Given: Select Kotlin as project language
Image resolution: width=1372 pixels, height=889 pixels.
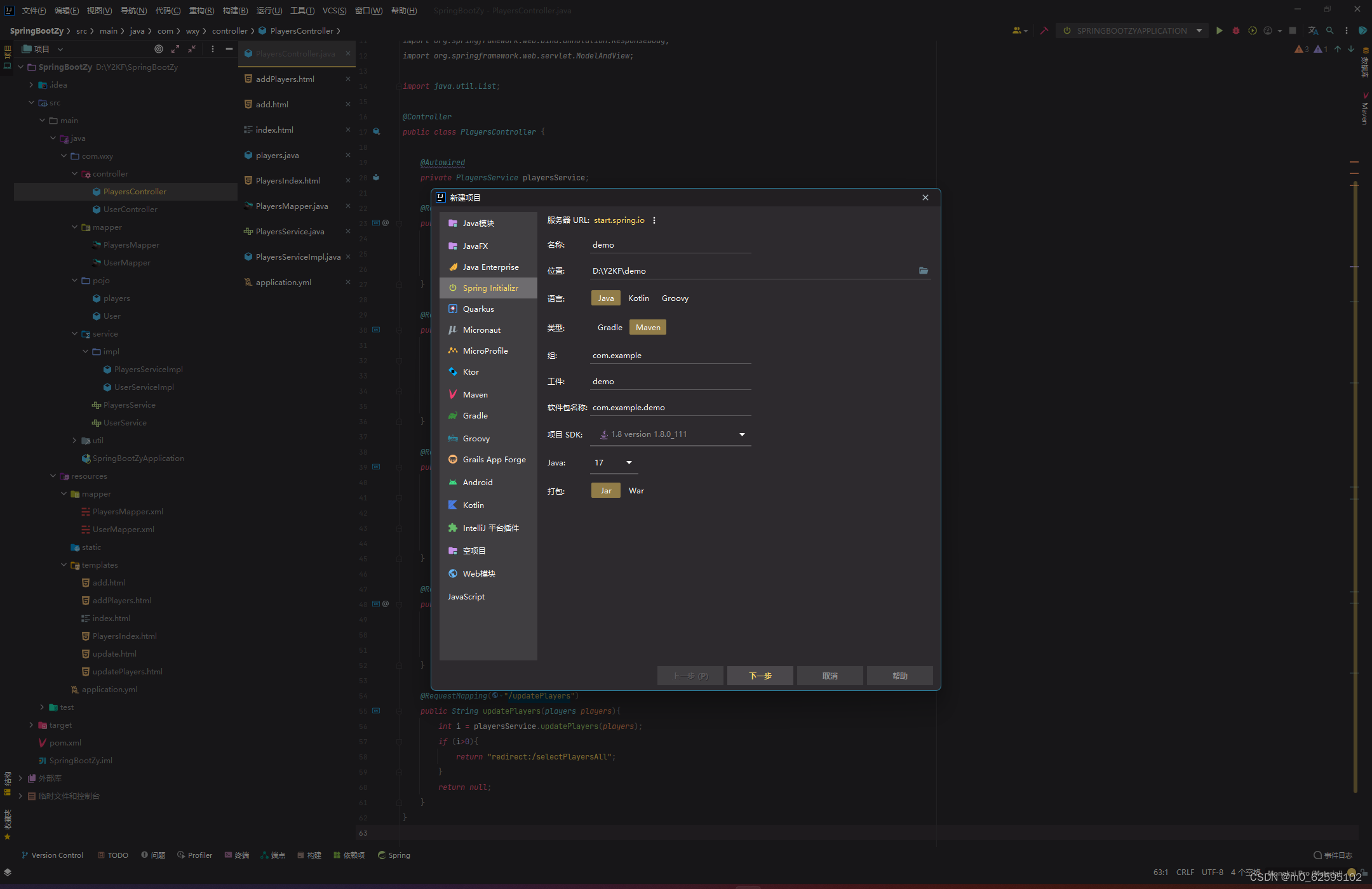Looking at the screenshot, I should coord(638,298).
